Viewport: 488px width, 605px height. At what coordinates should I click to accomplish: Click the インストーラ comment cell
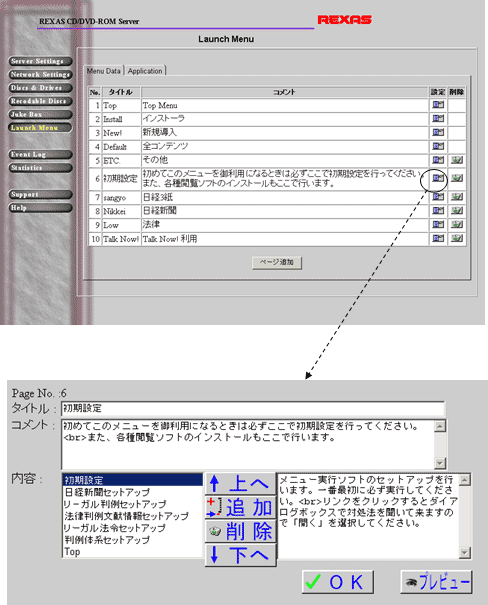285,119
